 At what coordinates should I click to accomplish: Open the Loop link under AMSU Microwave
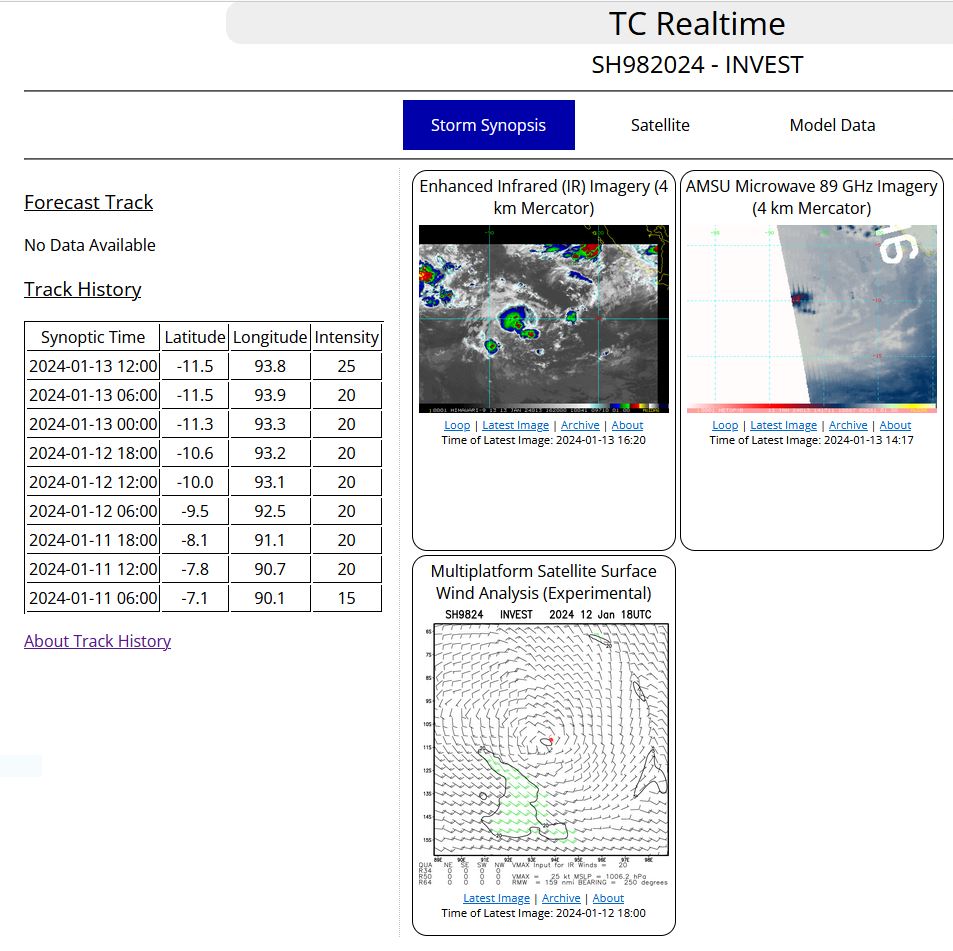click(725, 425)
